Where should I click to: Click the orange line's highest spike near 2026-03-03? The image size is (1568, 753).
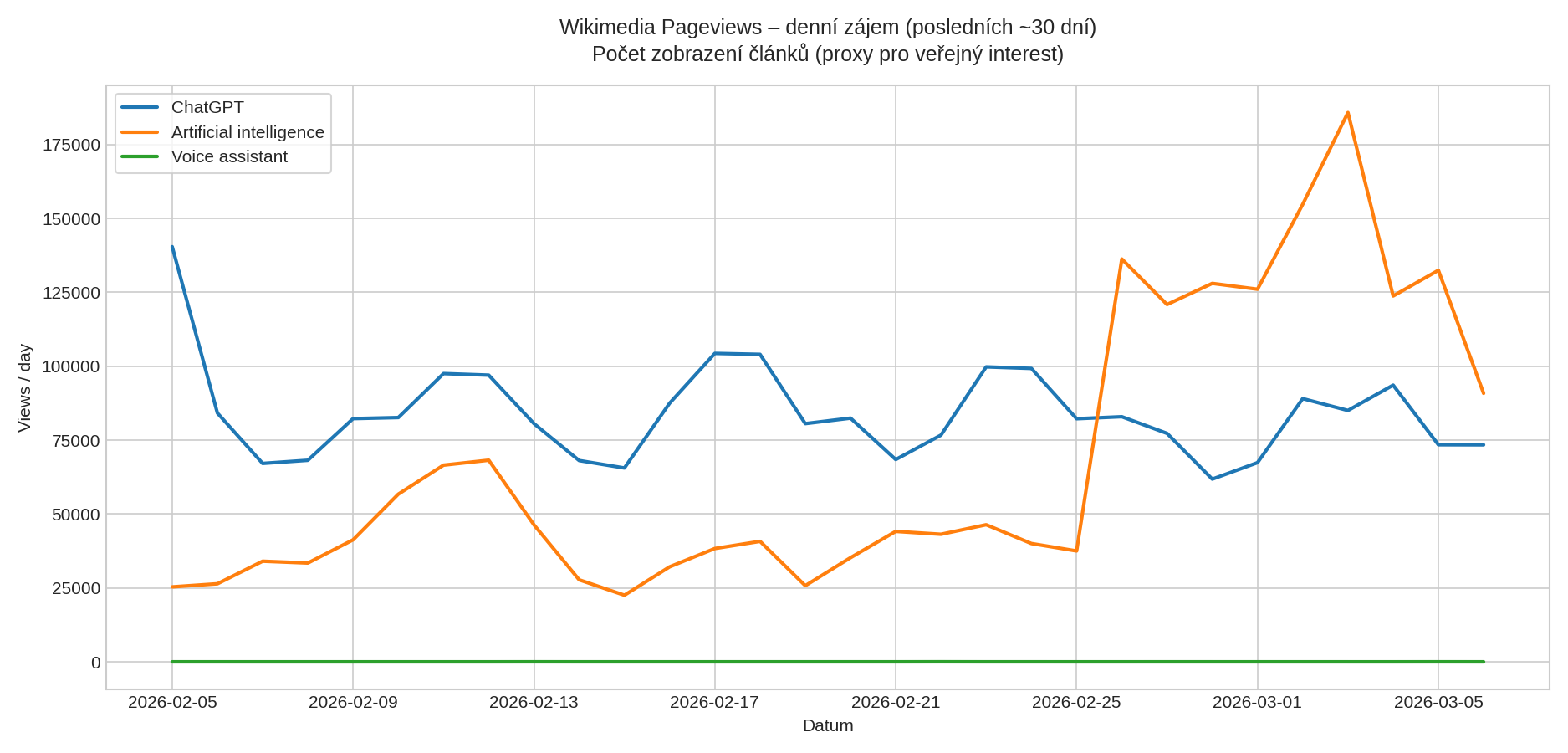click(x=1349, y=111)
